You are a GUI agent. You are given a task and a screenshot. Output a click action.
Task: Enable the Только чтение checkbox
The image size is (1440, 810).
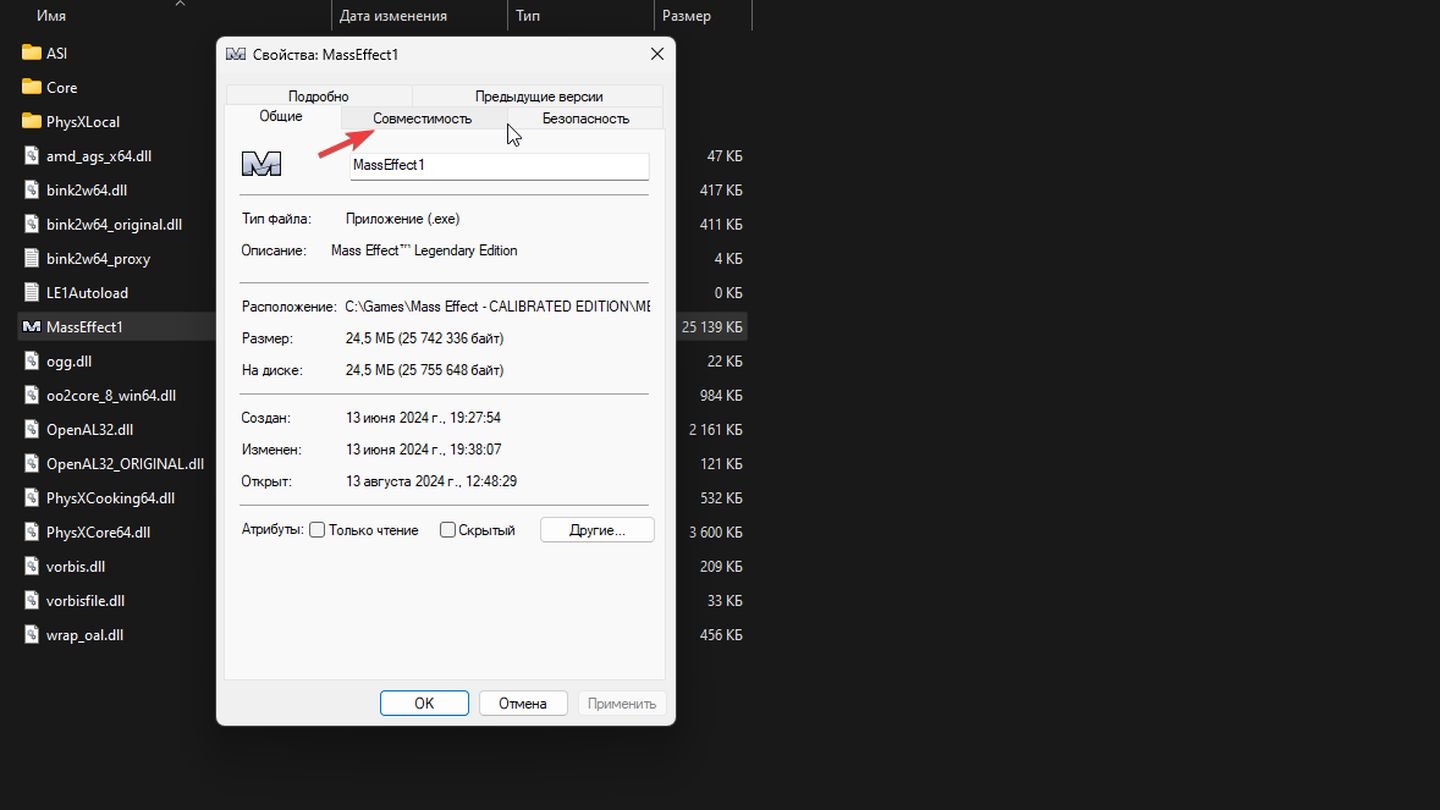(317, 530)
